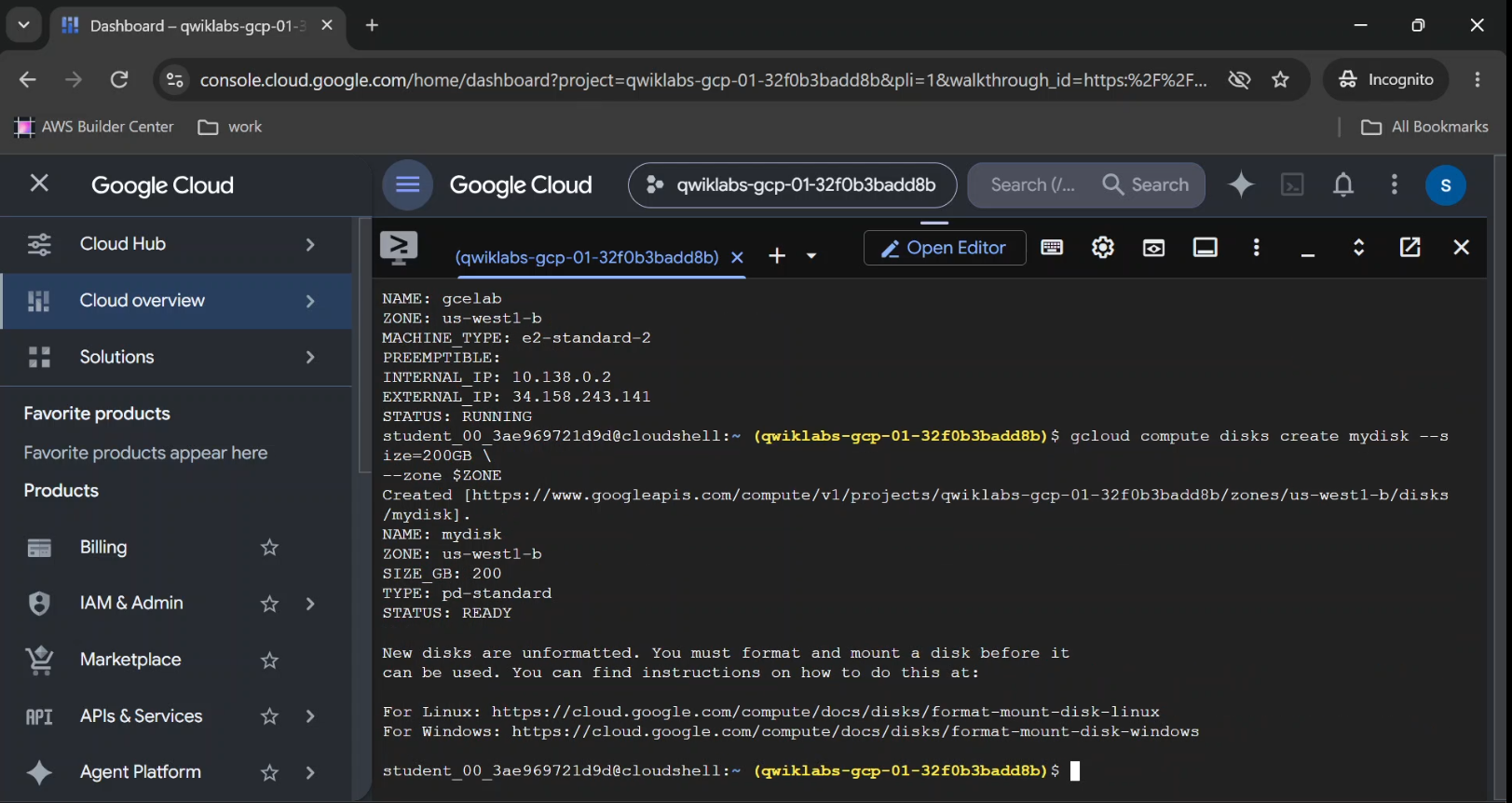This screenshot has height=803, width=1512.
Task: Open Cloud Shell in a new window
Action: [1410, 247]
